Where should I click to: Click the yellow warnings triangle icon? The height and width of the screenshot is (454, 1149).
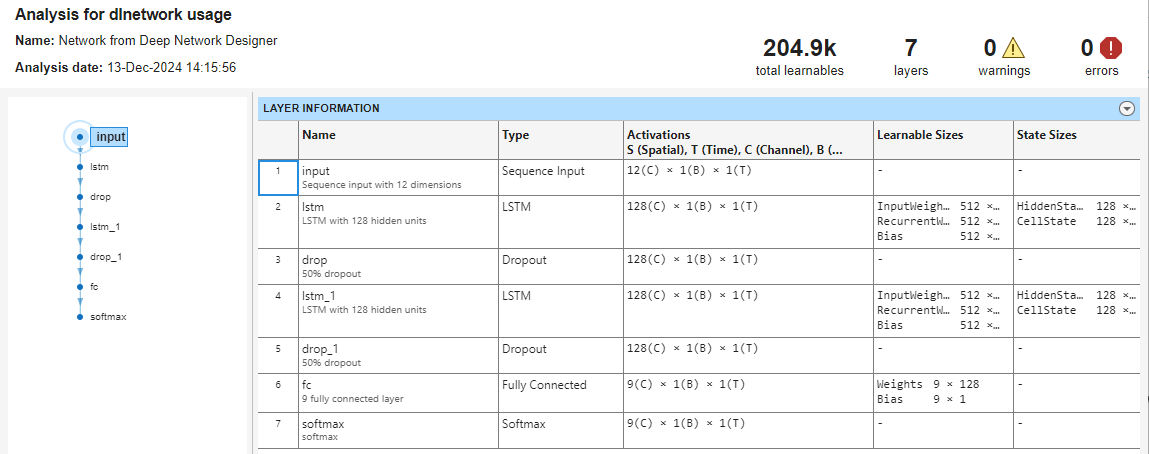1014,48
